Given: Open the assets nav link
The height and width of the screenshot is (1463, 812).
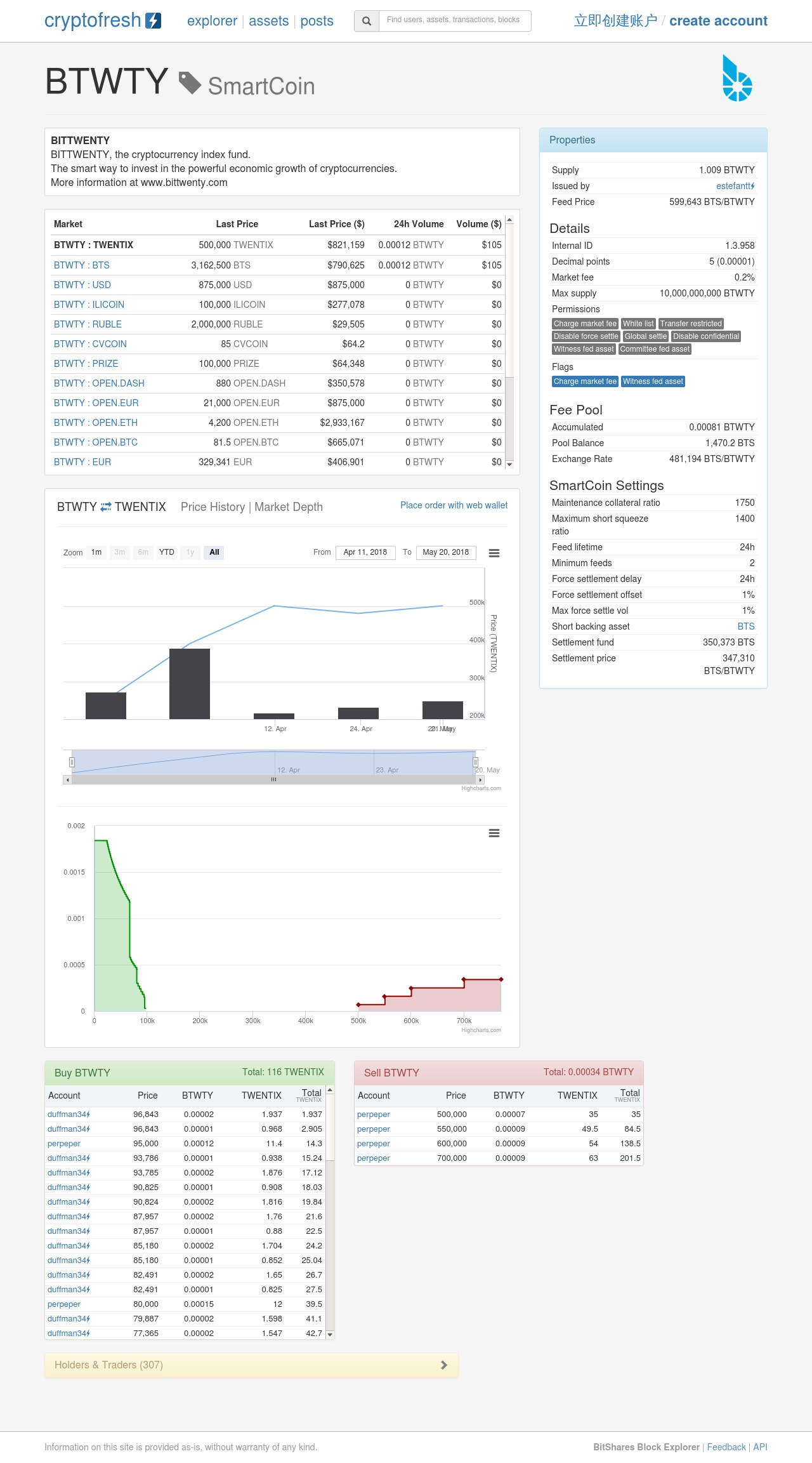Looking at the screenshot, I should click(268, 21).
